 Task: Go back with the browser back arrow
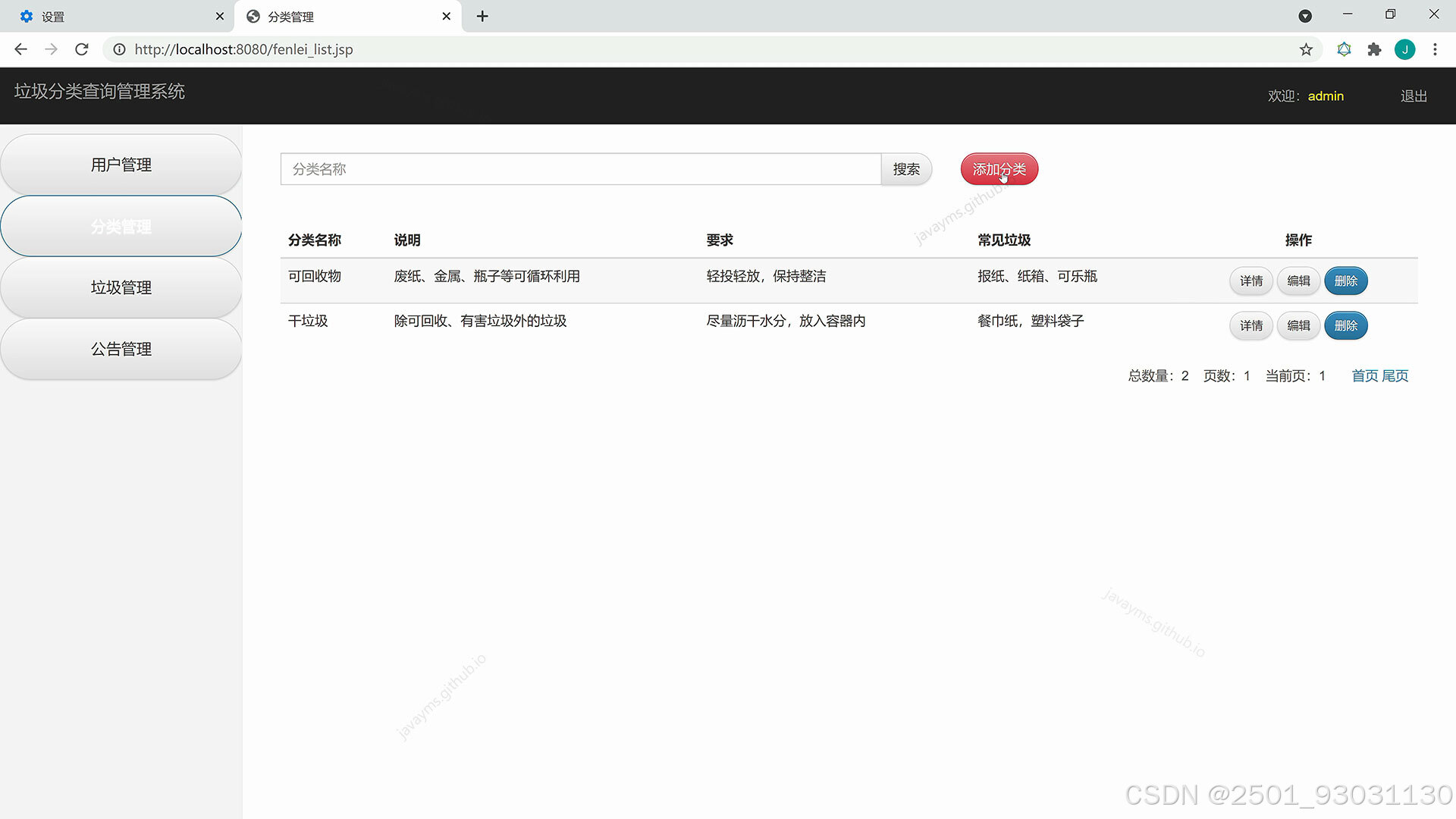[x=20, y=49]
